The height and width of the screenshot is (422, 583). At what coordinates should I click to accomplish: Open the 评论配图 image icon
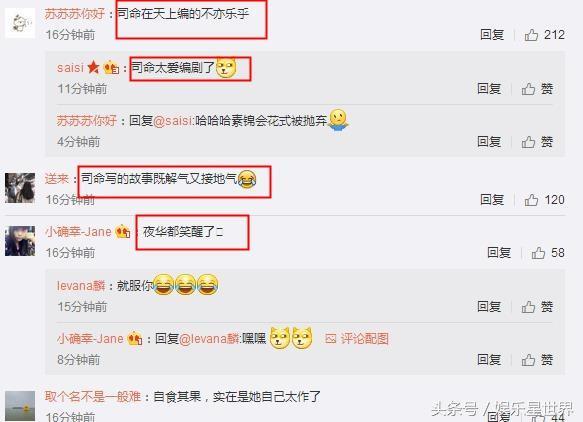click(x=331, y=339)
